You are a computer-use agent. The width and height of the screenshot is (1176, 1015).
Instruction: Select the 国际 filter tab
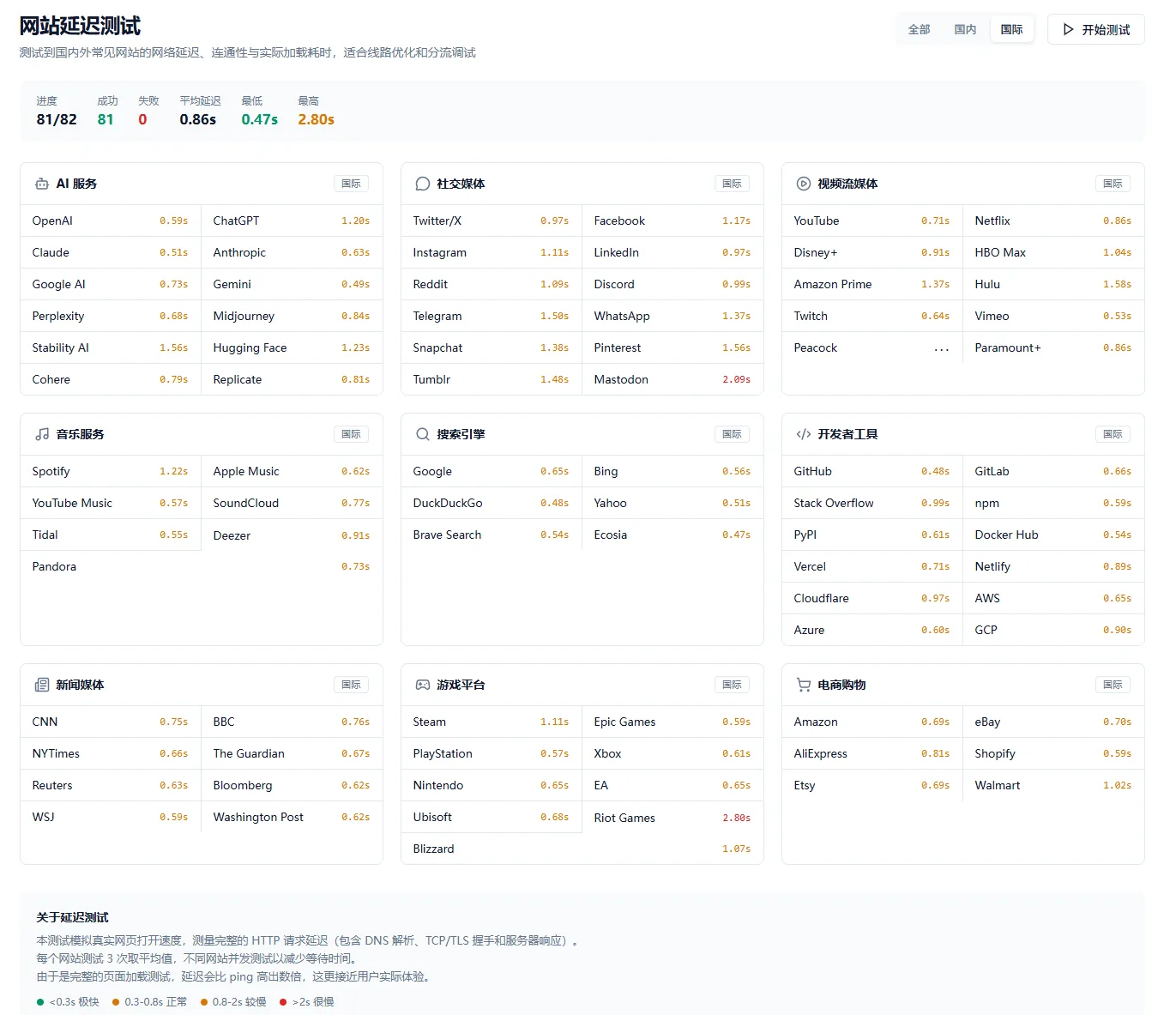[1012, 29]
